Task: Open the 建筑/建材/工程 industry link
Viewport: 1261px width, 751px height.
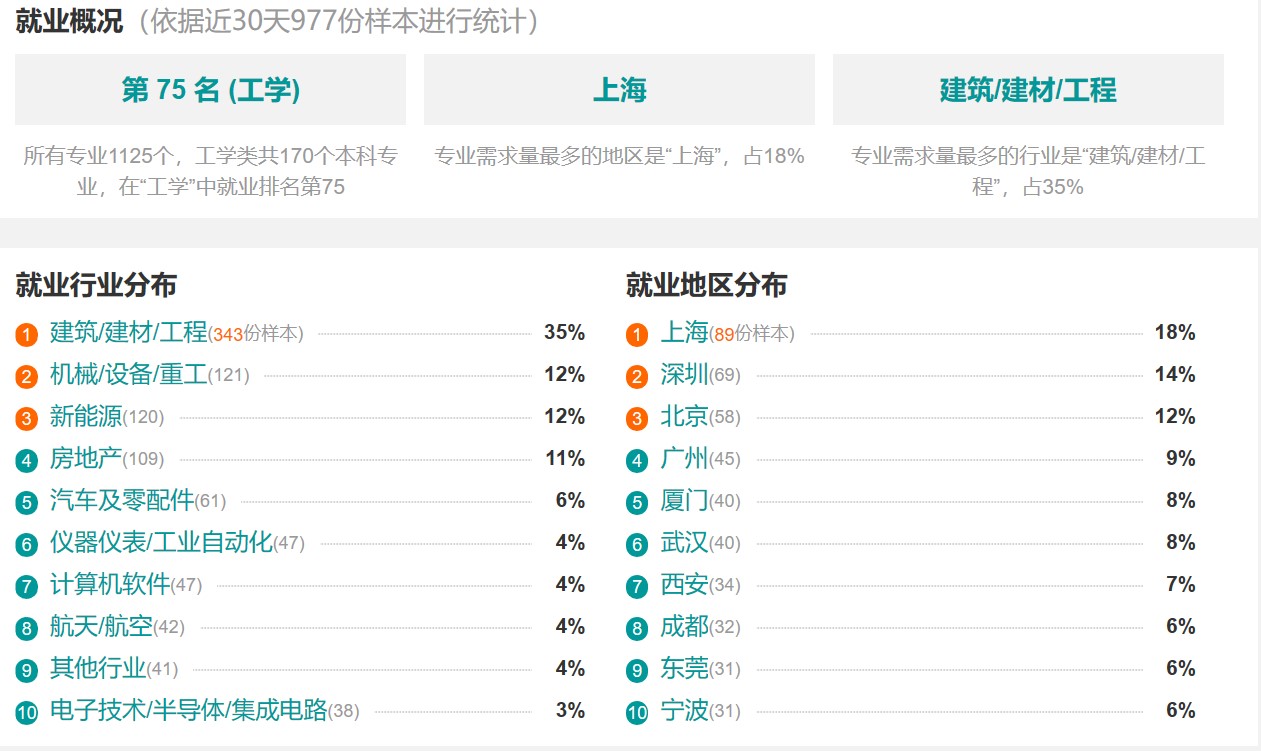Action: 129,333
